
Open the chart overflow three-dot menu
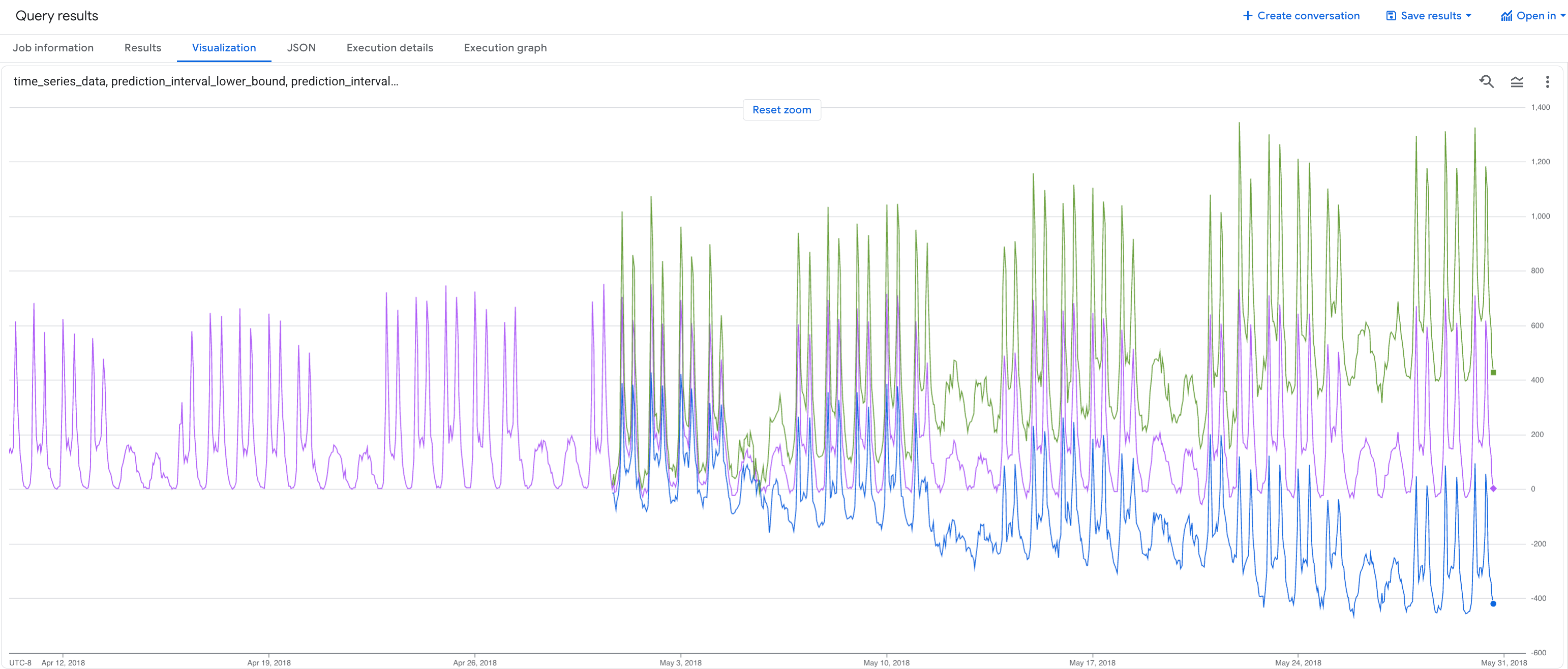(x=1547, y=81)
